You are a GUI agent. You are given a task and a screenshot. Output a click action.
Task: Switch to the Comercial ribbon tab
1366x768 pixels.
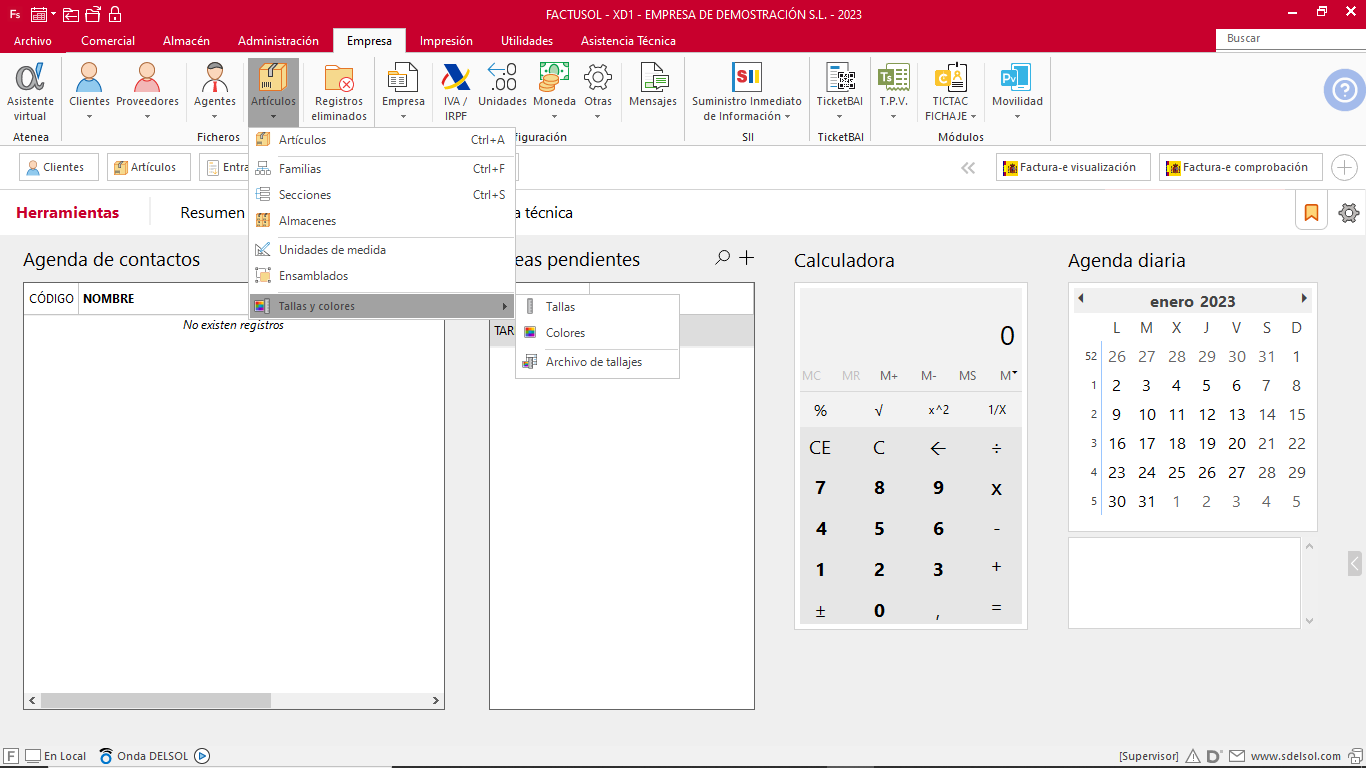[108, 41]
